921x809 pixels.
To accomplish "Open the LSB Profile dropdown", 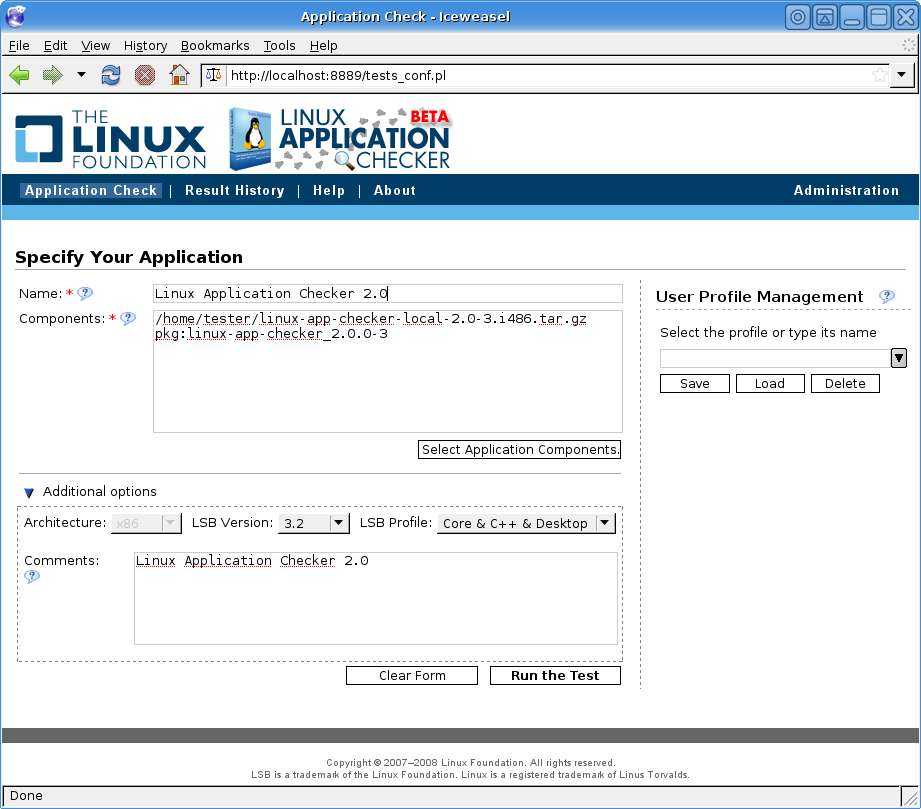I will [x=526, y=523].
